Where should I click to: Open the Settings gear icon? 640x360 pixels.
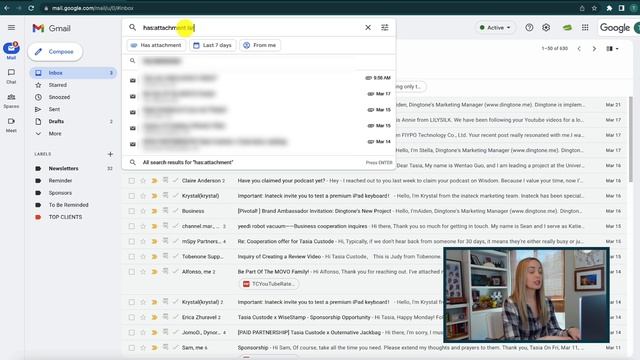pos(546,27)
